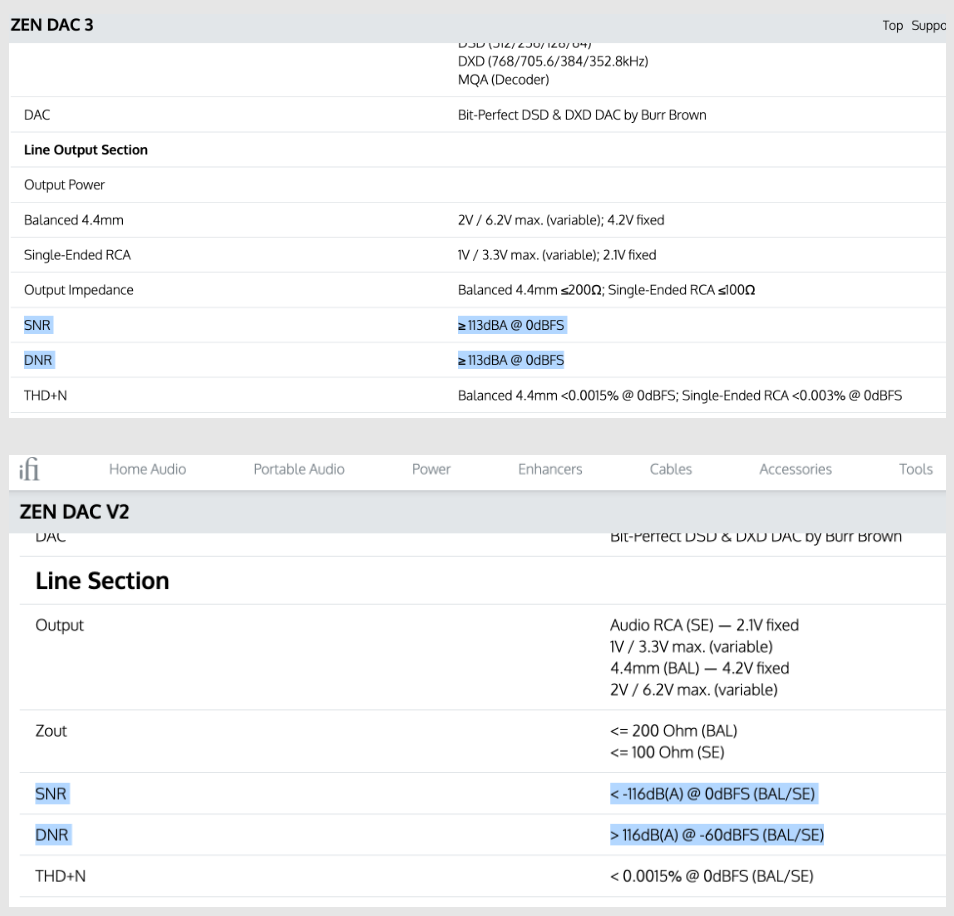Click the DAC row label in ZEN DAC 3
The height and width of the screenshot is (916, 954).
pyautogui.click(x=37, y=115)
